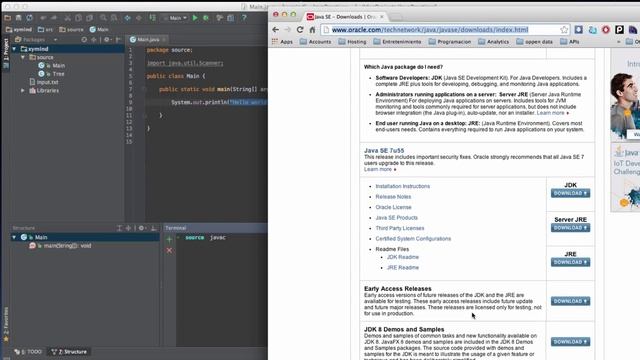Click the JRE Download button
This screenshot has width=640, height=360.
click(570, 262)
